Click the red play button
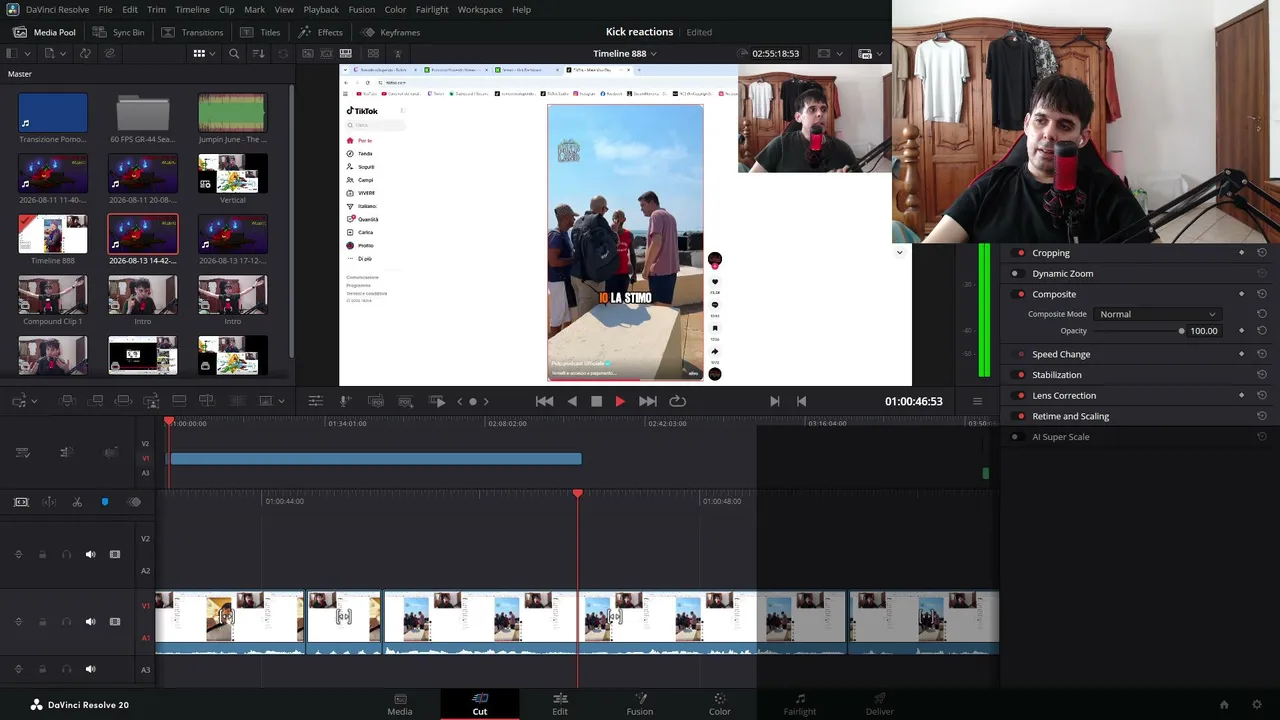The width and height of the screenshot is (1280, 720). 620,401
